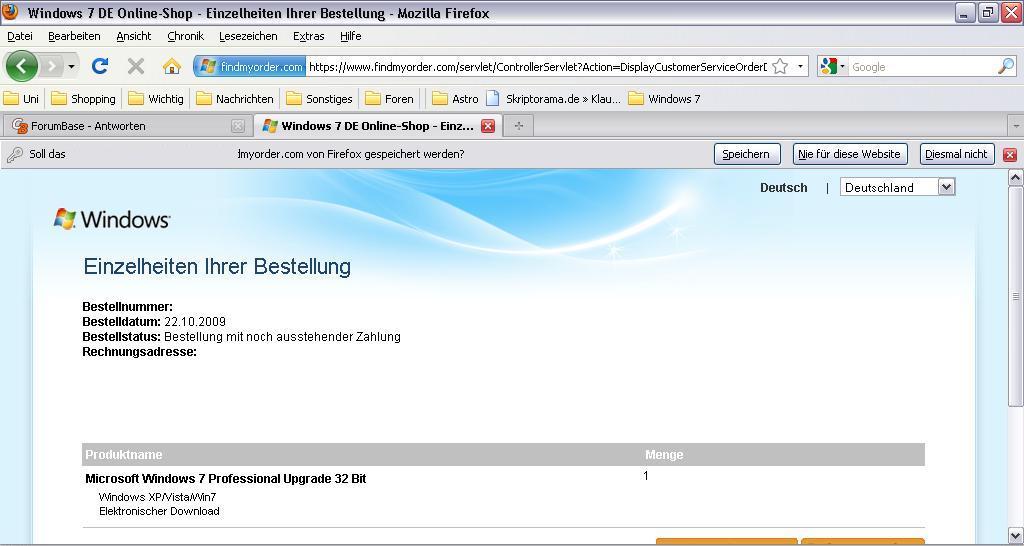Click the page scrollbar down arrow

tap(1016, 536)
